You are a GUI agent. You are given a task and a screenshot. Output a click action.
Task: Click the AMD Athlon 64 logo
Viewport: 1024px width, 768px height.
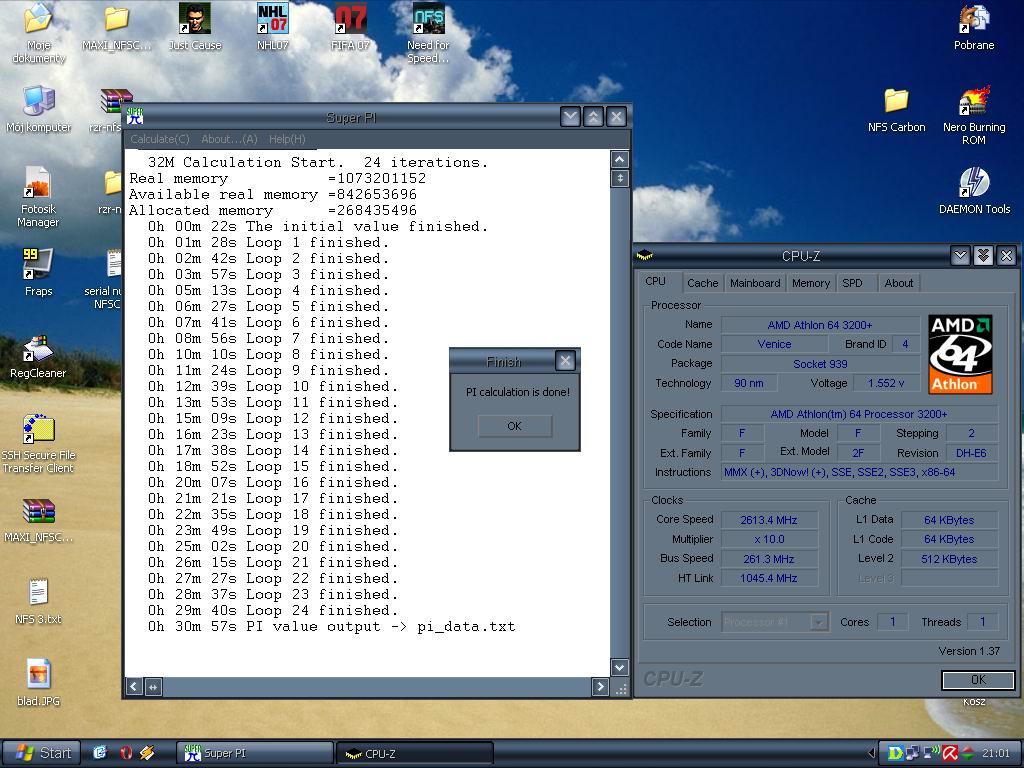pyautogui.click(x=960, y=355)
